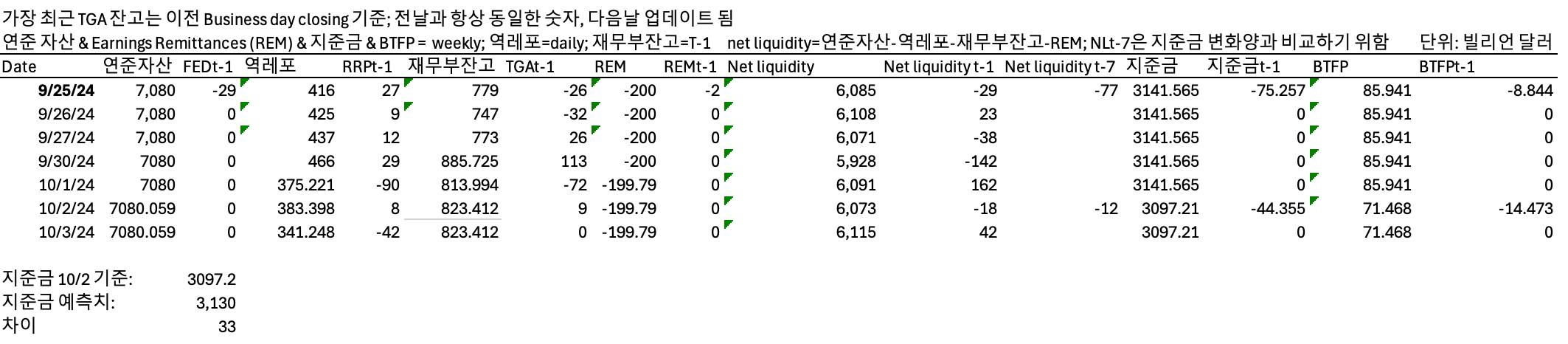Click reverse repo value 425
Screen dimensions: 1568x344
tap(322, 114)
